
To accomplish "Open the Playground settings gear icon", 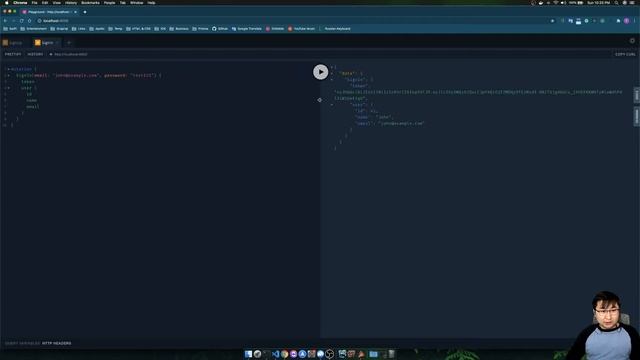I will [632, 41].
